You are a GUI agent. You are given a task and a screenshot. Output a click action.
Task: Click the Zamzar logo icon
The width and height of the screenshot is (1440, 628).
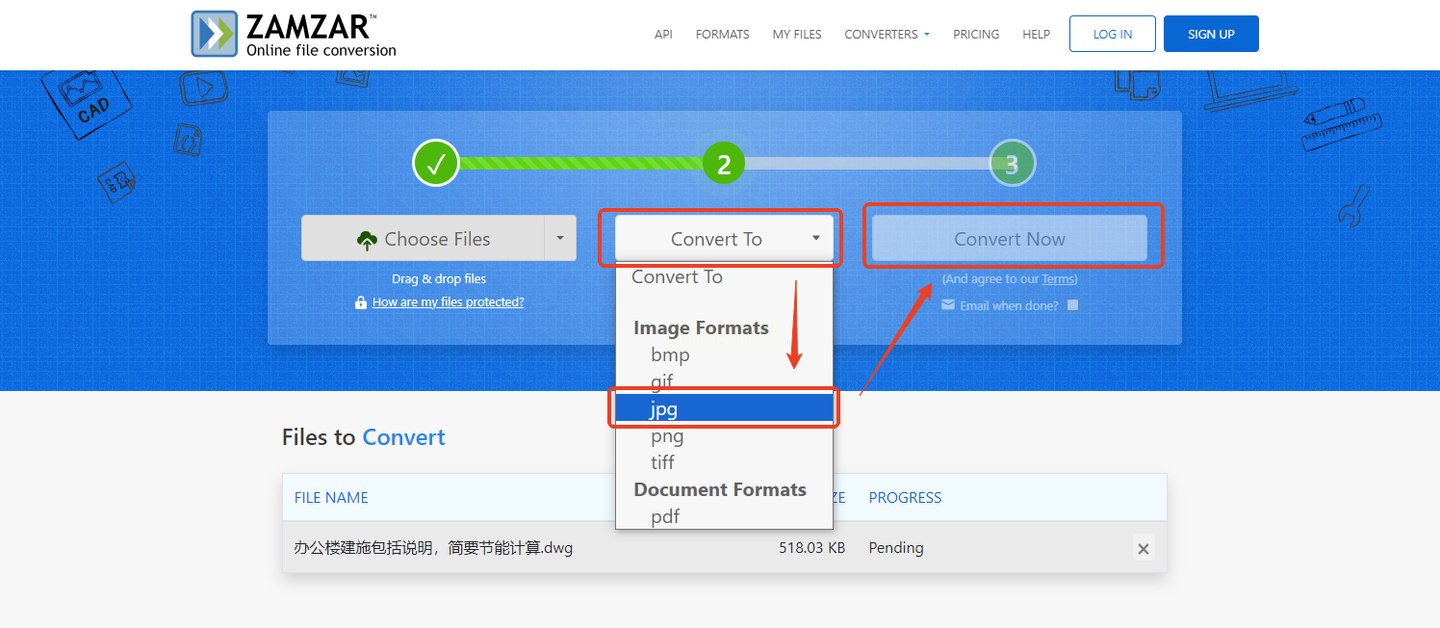point(214,34)
